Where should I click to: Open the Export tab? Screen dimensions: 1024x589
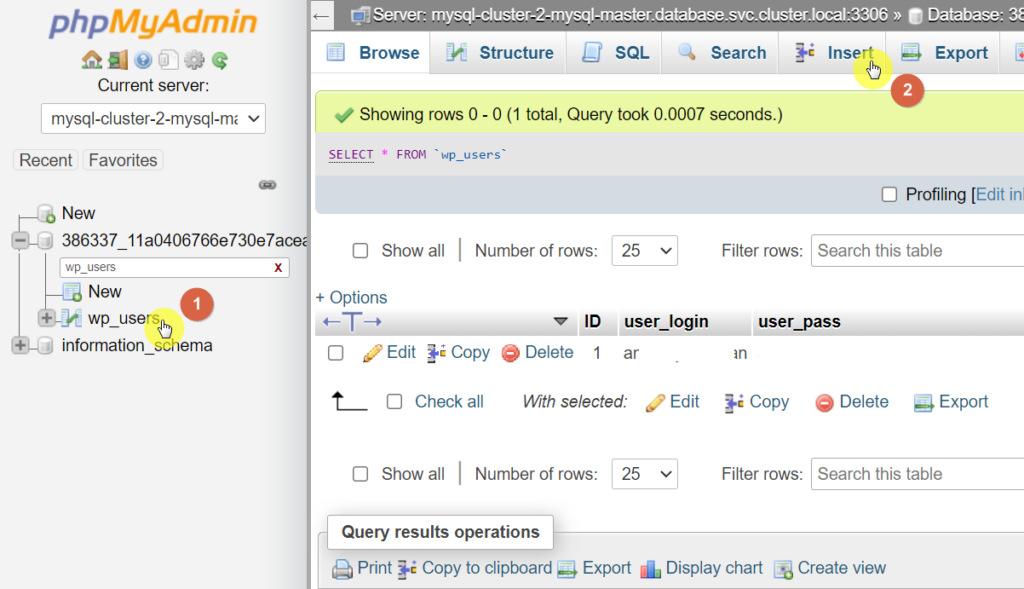point(944,53)
